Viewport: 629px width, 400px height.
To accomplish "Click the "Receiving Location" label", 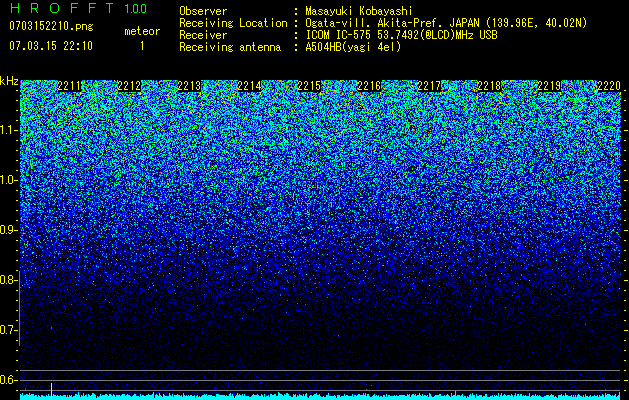I will [x=233, y=23].
